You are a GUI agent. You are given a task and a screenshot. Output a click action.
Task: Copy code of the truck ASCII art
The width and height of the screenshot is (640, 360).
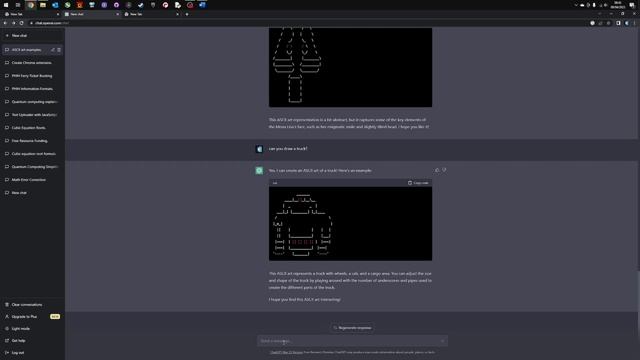(418, 183)
